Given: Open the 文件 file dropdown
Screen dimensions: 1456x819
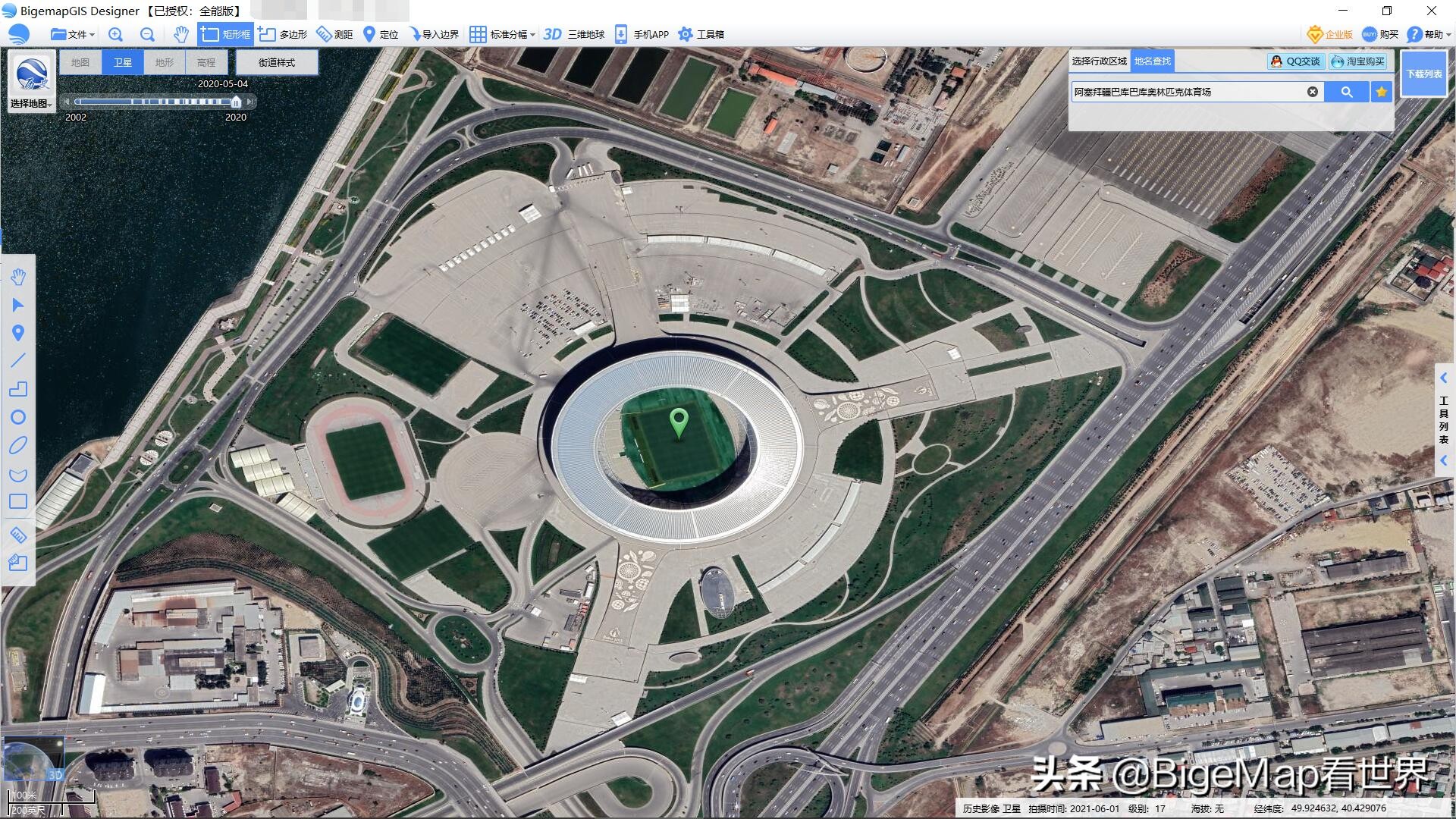Looking at the screenshot, I should click(x=73, y=34).
